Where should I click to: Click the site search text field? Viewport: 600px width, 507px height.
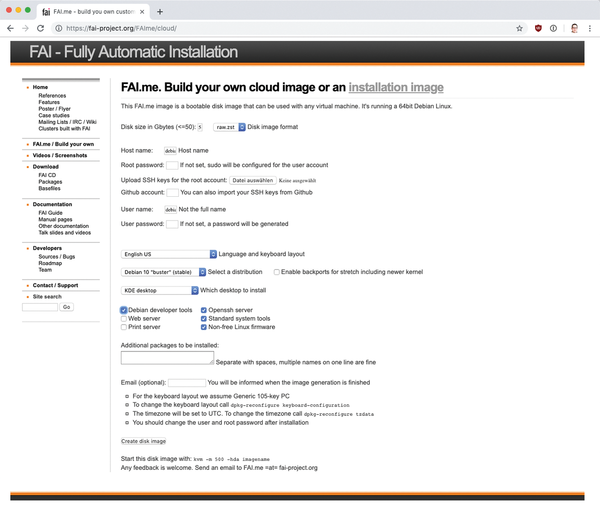(40, 307)
